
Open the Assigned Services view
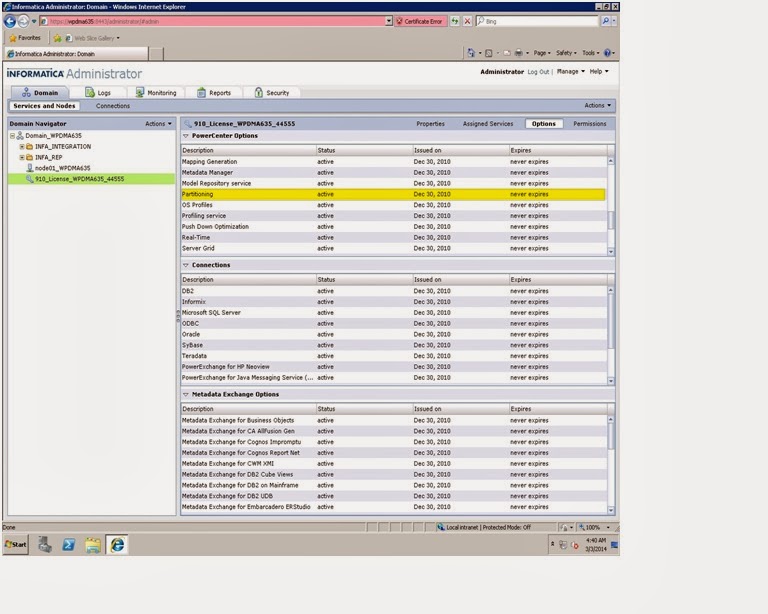coord(488,124)
